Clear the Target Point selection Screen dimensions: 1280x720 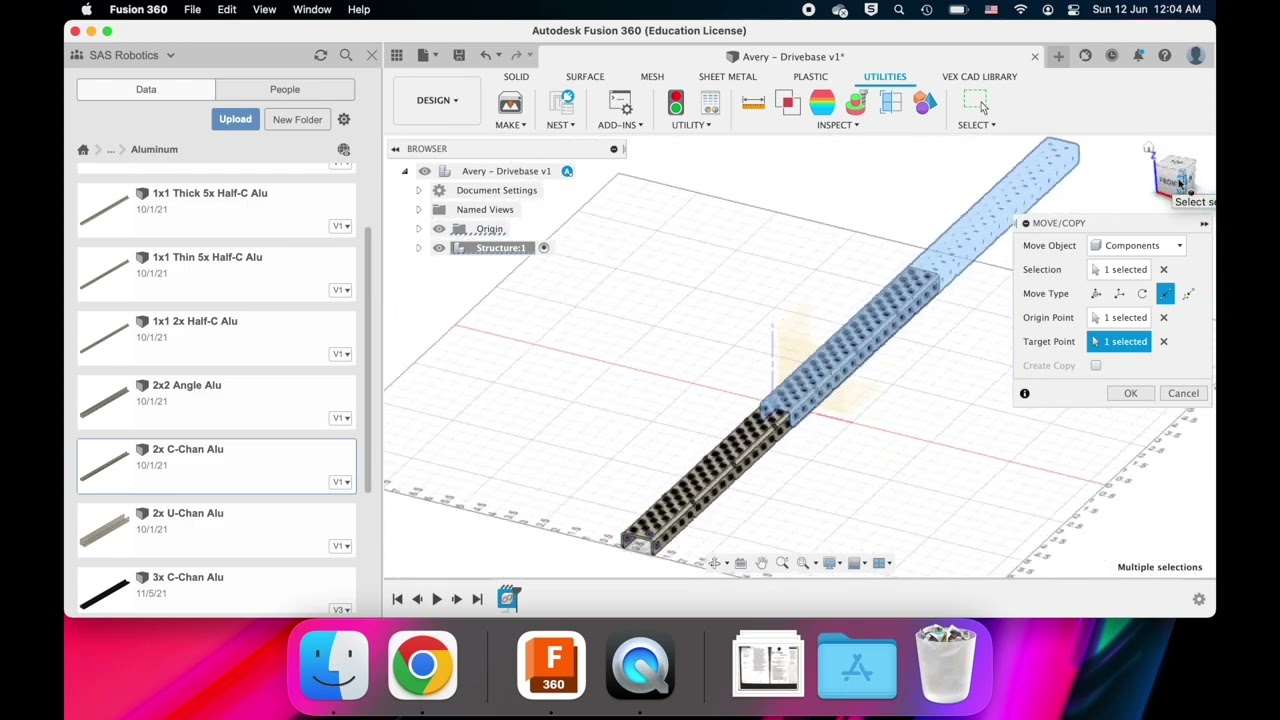tap(1163, 342)
